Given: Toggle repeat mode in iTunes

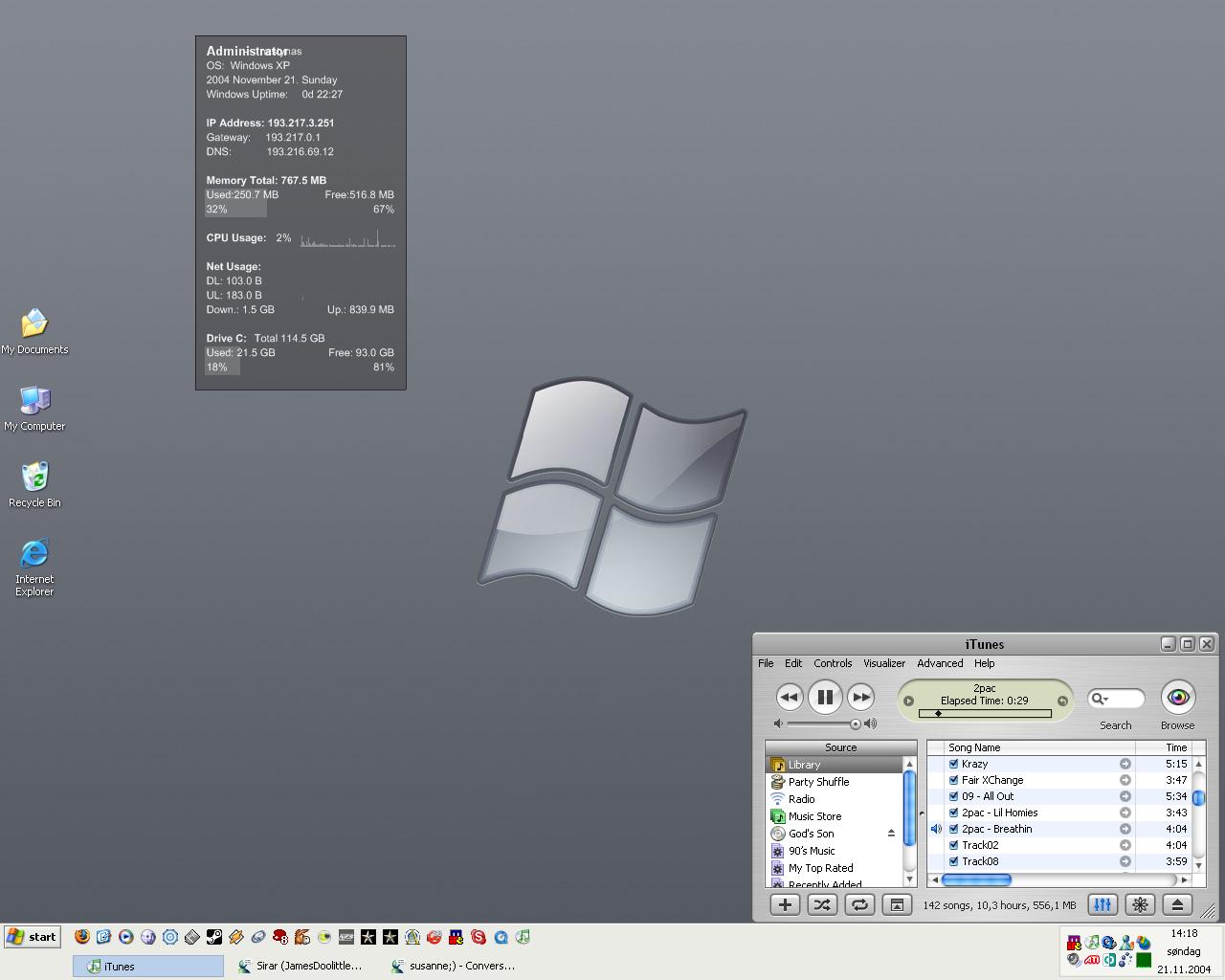Looking at the screenshot, I should pos(859,904).
